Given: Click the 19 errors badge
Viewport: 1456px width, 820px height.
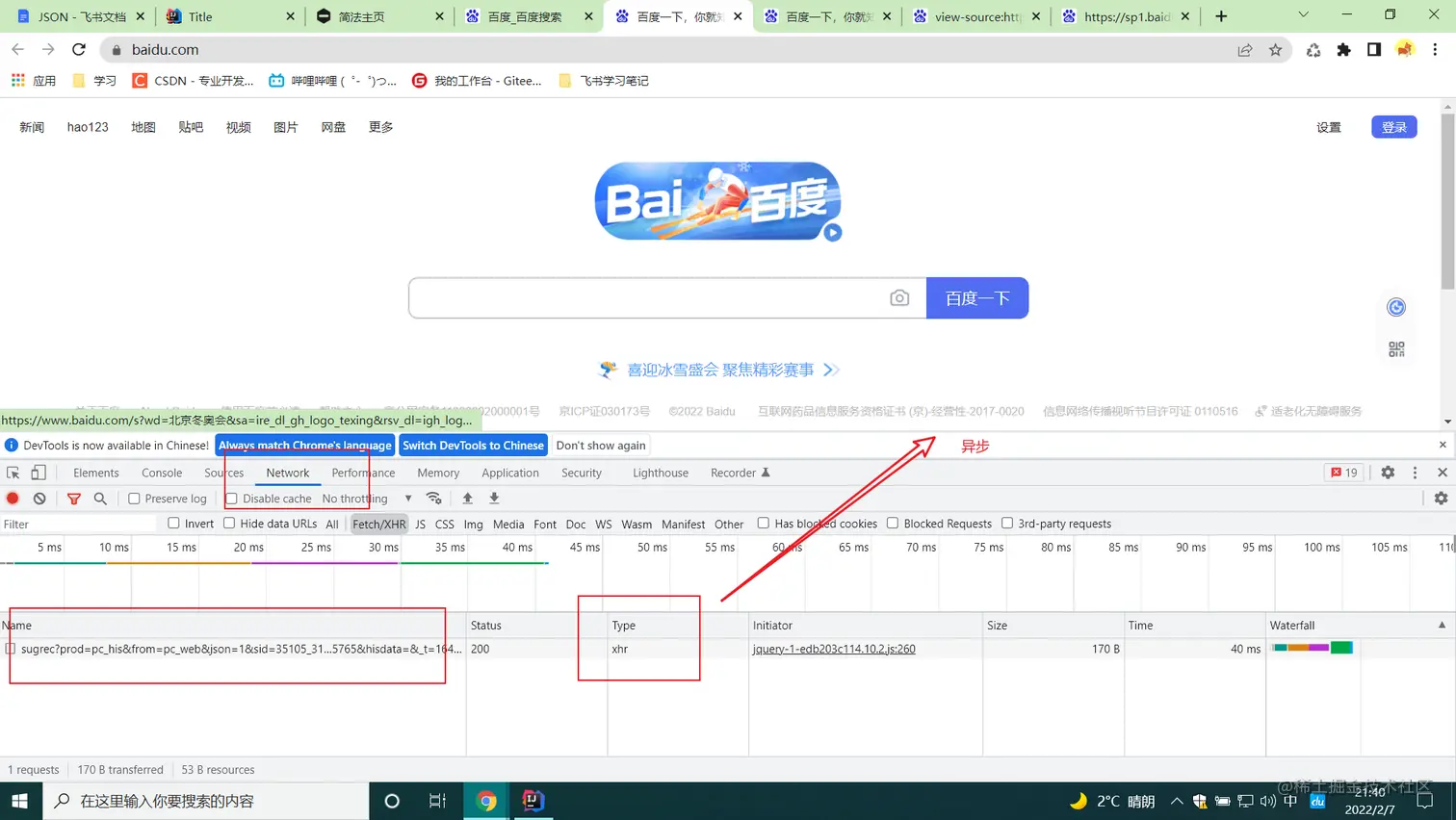Looking at the screenshot, I should click(x=1344, y=473).
